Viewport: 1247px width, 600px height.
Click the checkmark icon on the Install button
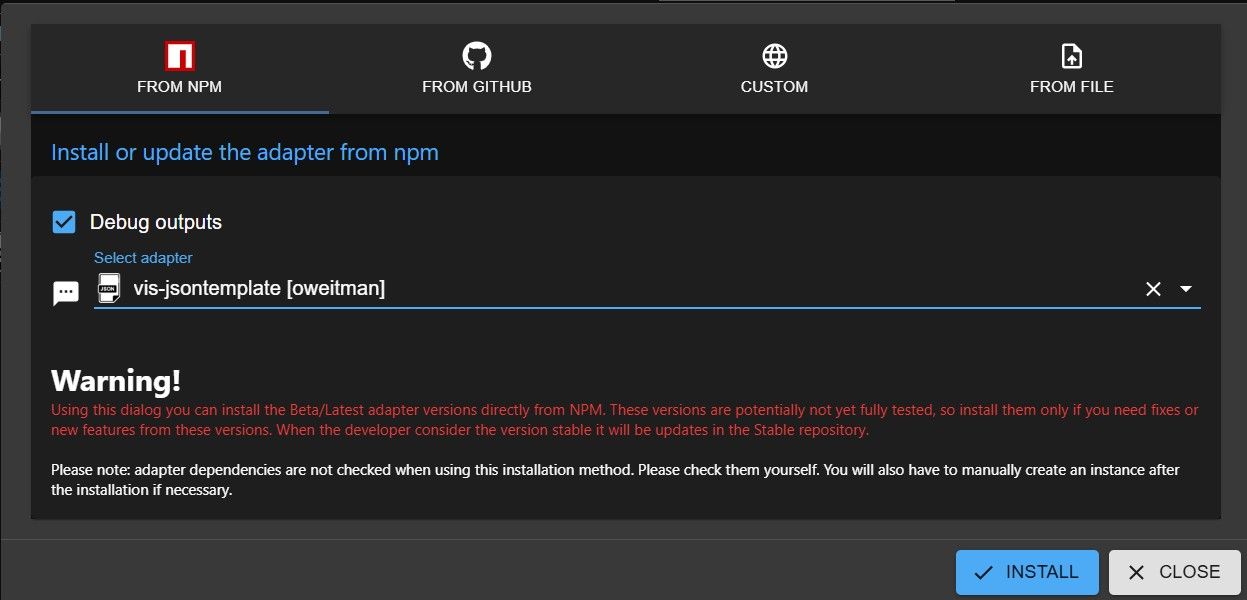(984, 573)
